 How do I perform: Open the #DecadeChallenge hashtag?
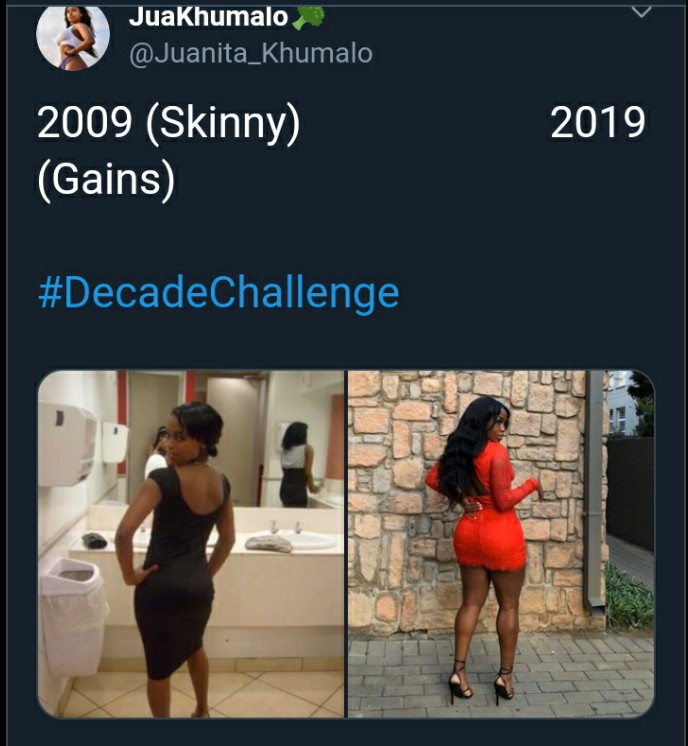218,293
